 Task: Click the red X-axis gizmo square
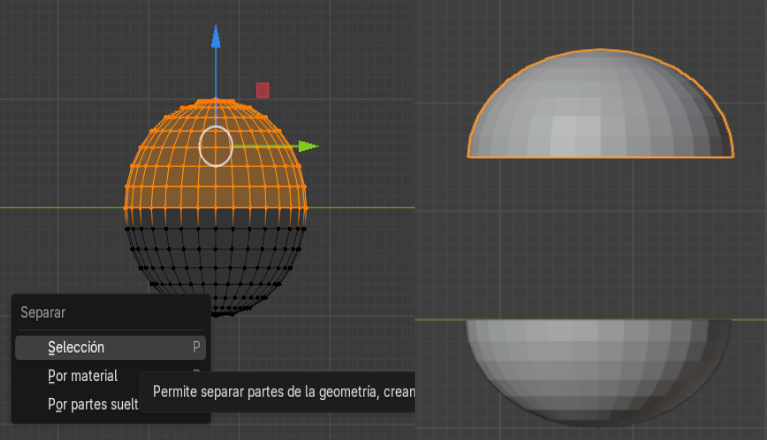point(263,90)
